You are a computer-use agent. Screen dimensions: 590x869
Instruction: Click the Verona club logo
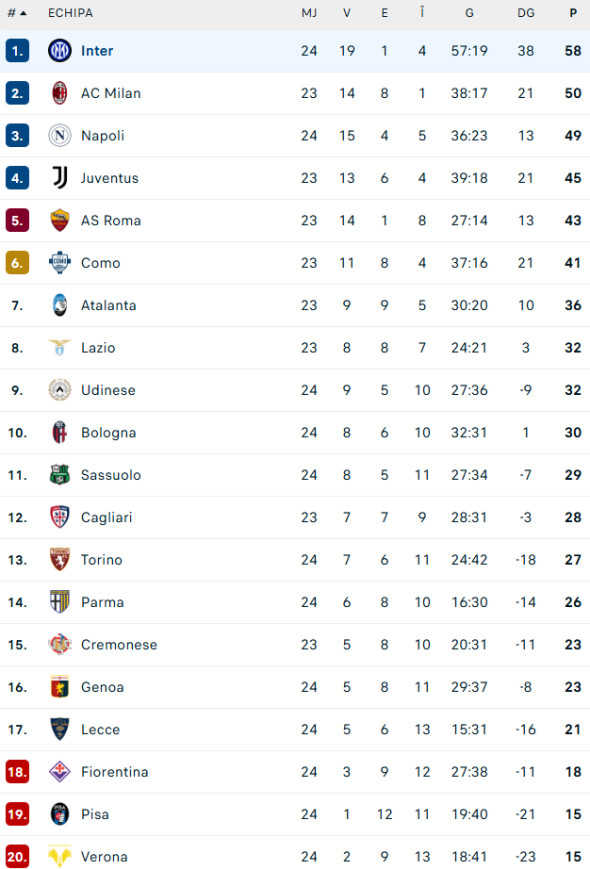(x=59, y=857)
